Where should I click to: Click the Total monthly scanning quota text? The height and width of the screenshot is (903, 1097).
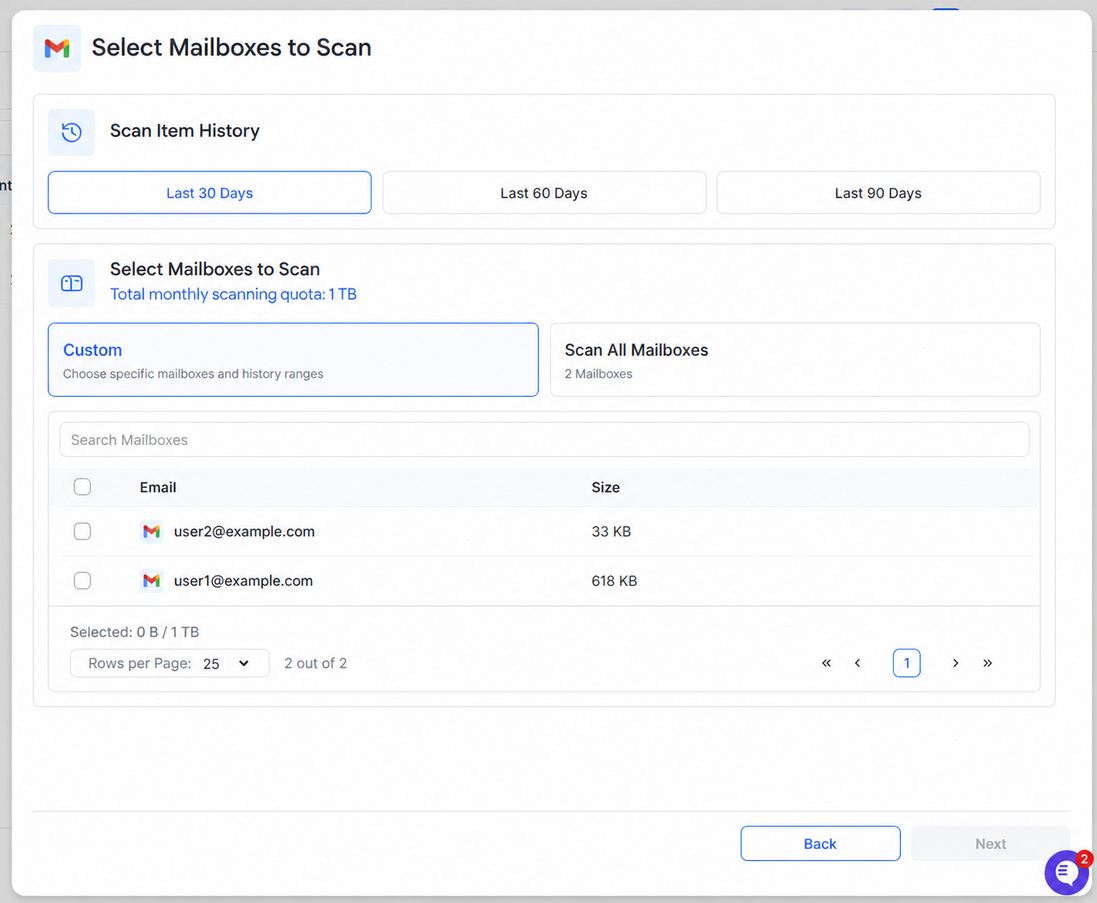point(233,294)
